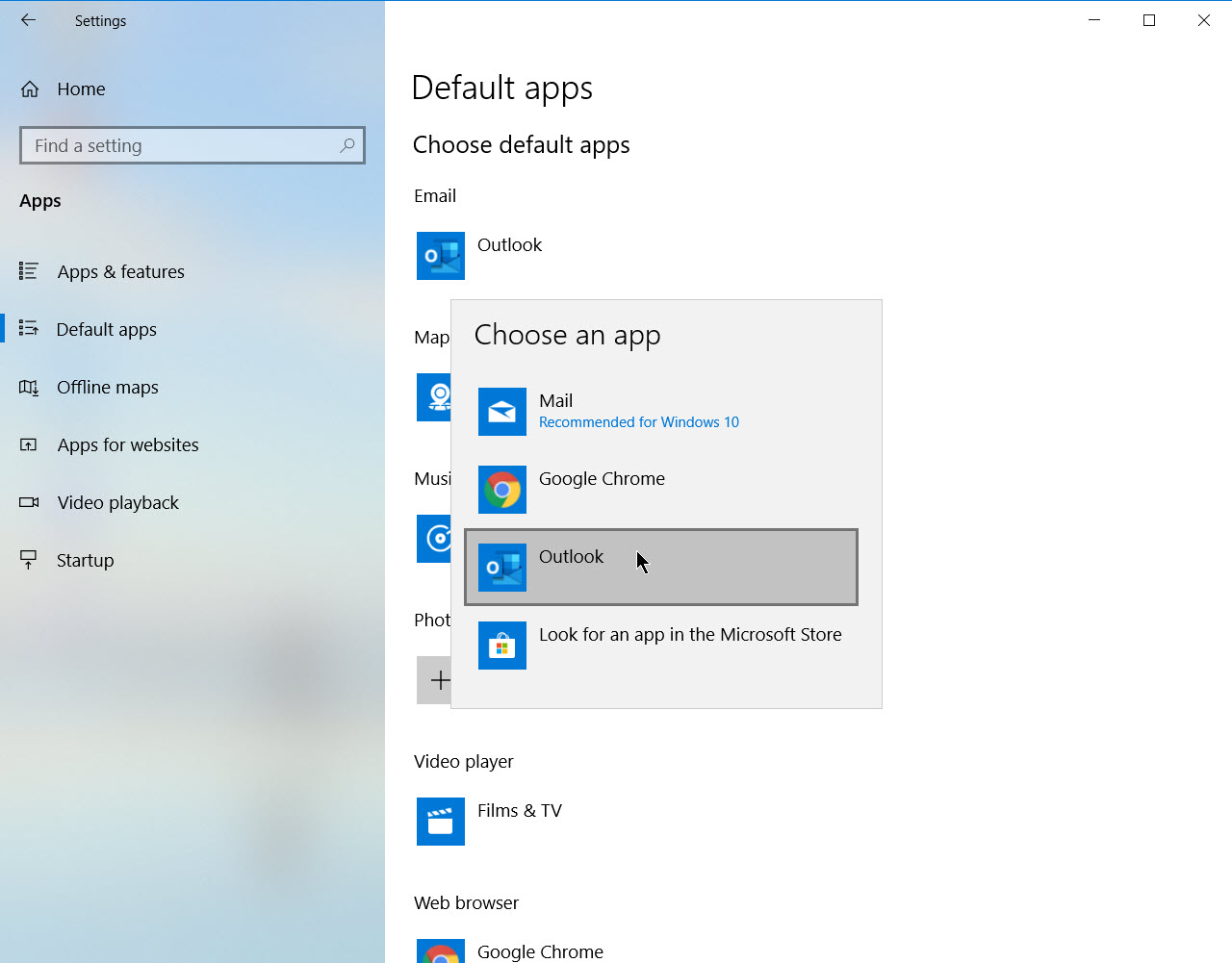Maximize the Settings window

[x=1148, y=20]
